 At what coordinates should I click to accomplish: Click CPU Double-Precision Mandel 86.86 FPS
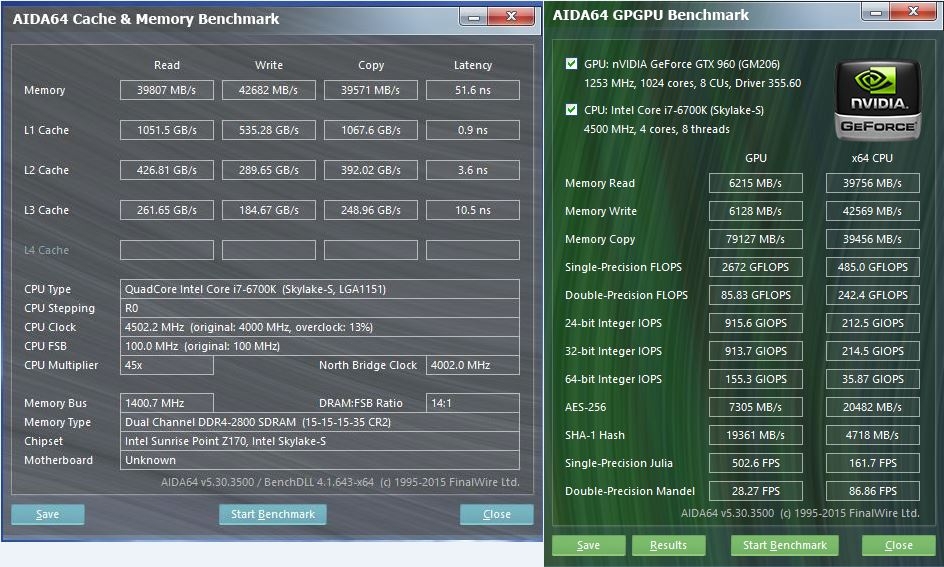872,491
